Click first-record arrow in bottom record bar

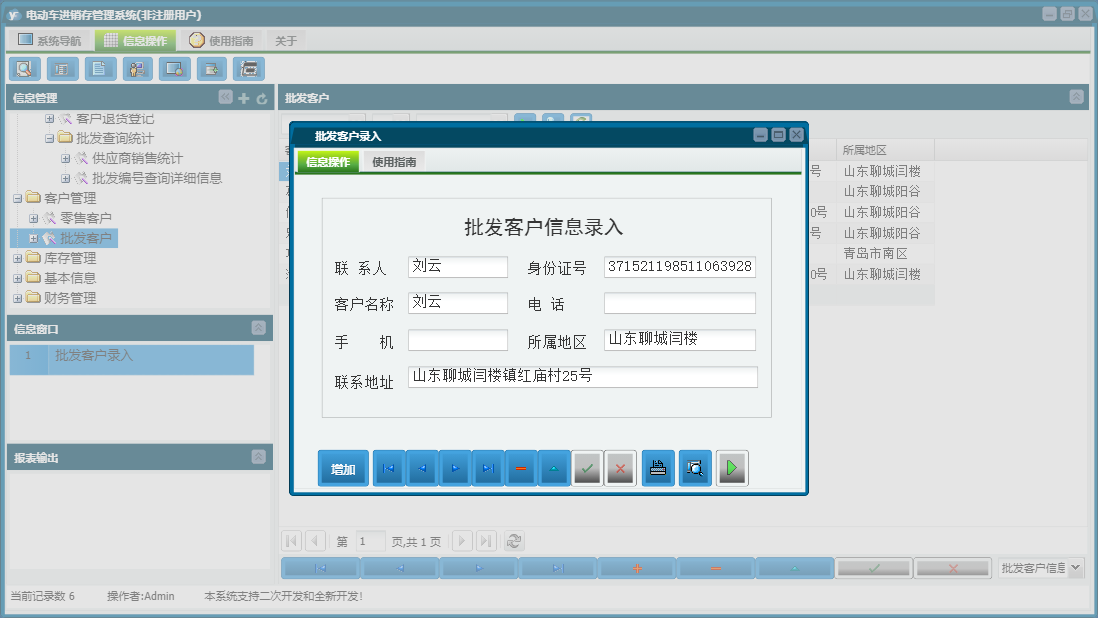coord(320,568)
